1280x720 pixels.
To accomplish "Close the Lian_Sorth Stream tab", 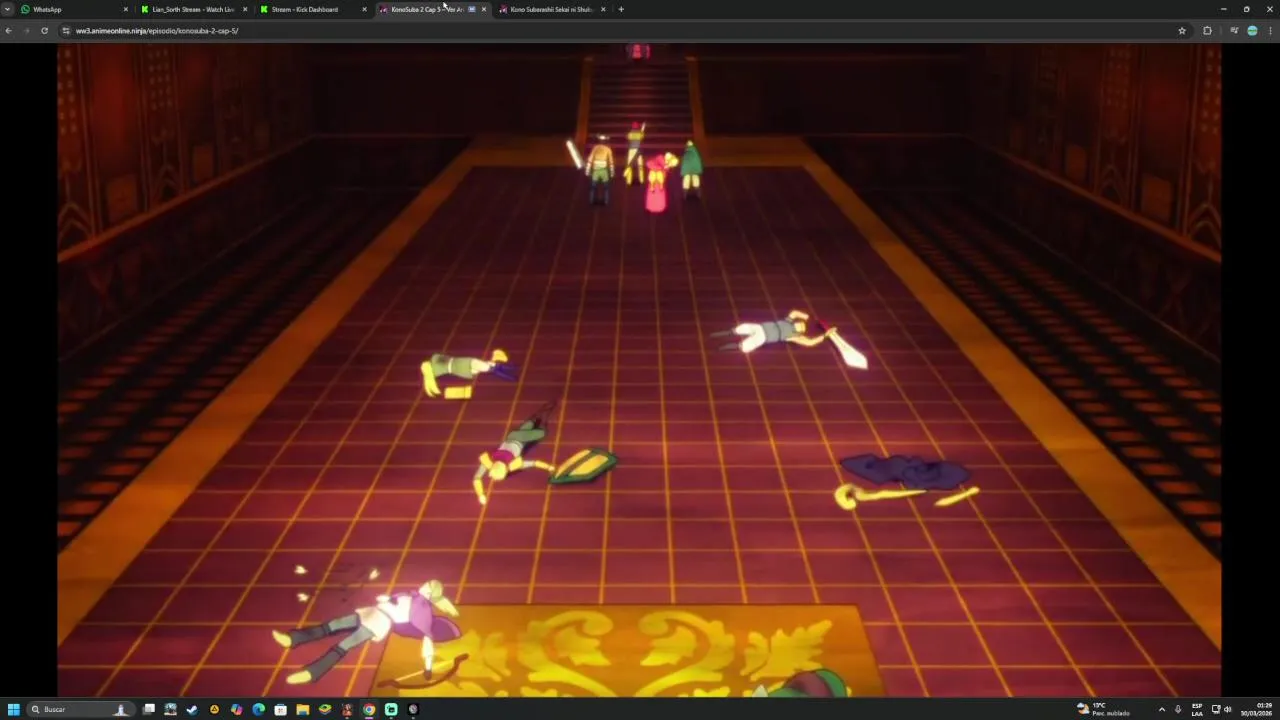I will 245,9.
